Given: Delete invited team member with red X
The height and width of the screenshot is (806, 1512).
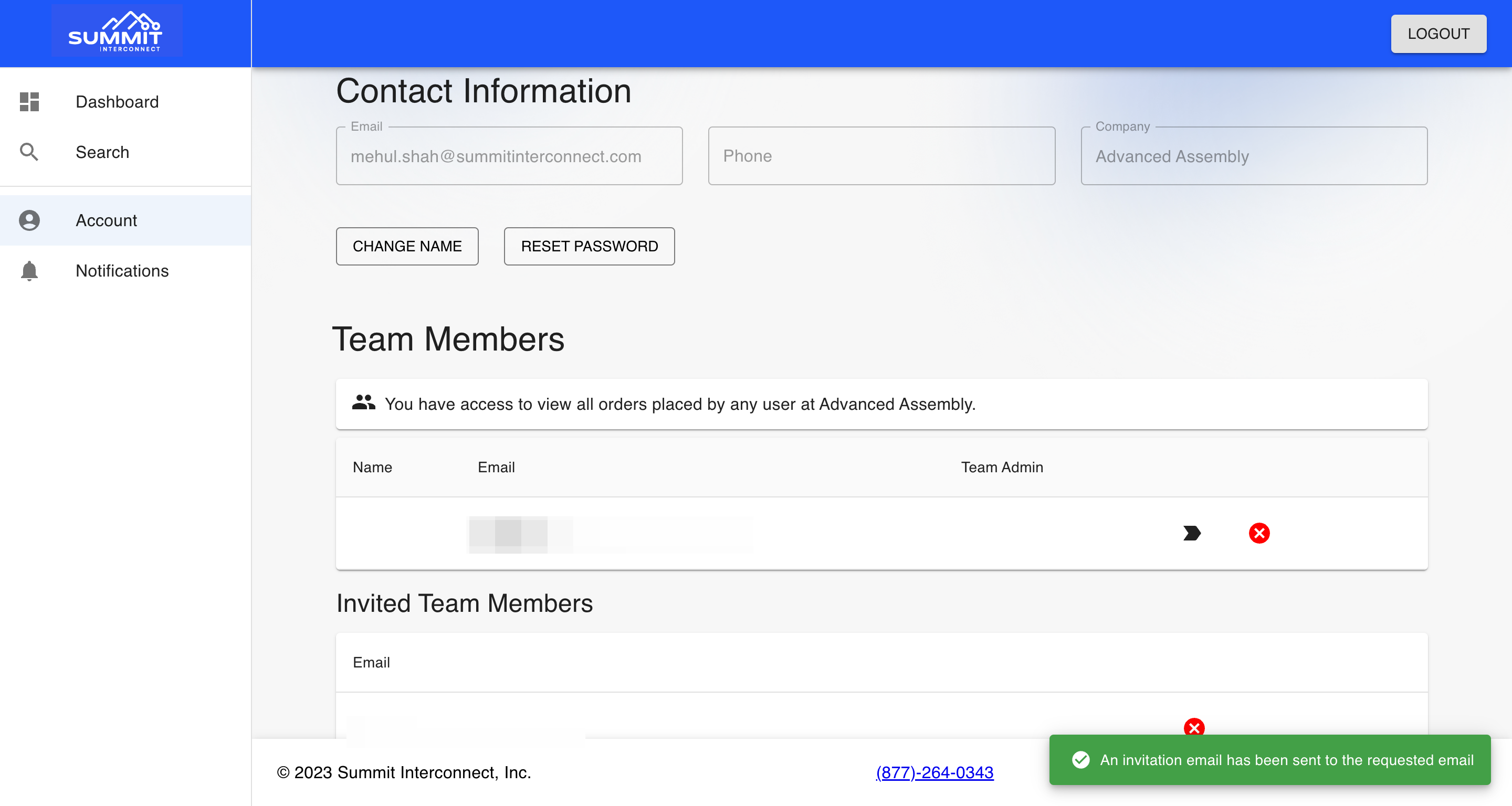Looking at the screenshot, I should [x=1194, y=727].
